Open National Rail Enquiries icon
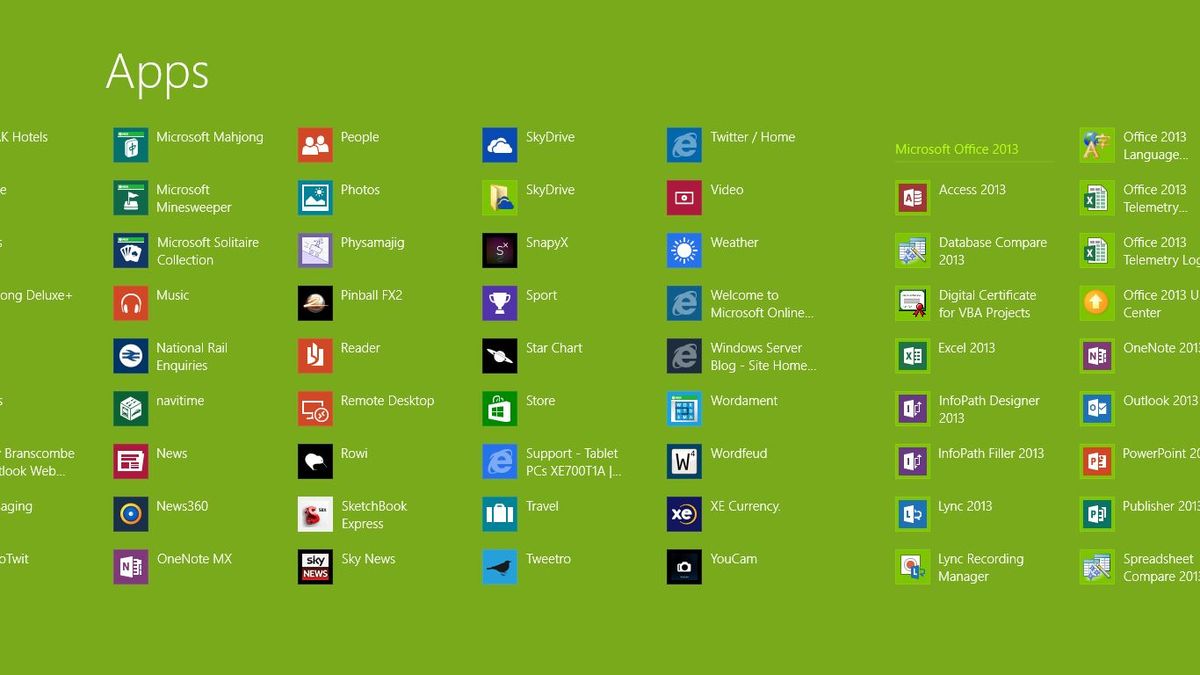This screenshot has height=675, width=1200. [x=131, y=356]
